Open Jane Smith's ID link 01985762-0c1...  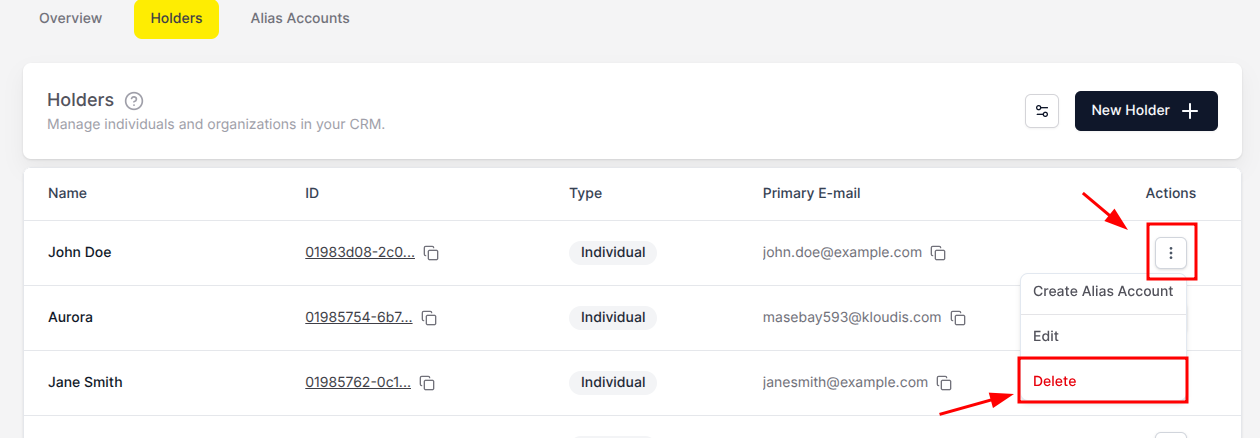(x=357, y=382)
